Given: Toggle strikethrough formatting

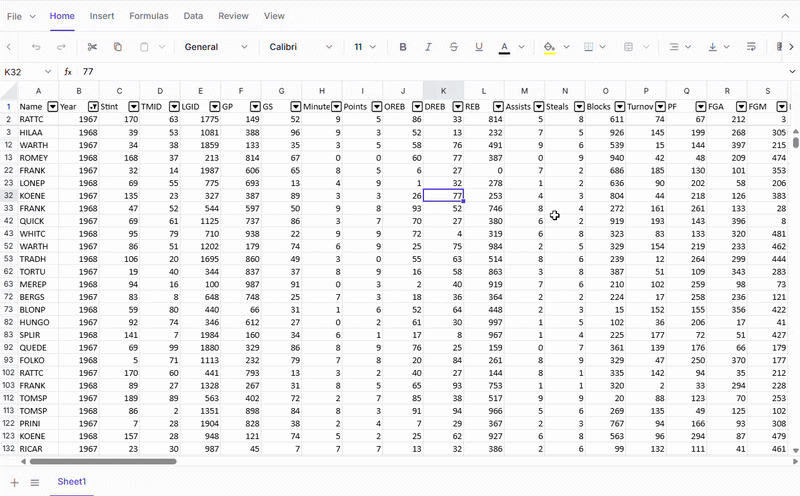Looking at the screenshot, I should 454,47.
